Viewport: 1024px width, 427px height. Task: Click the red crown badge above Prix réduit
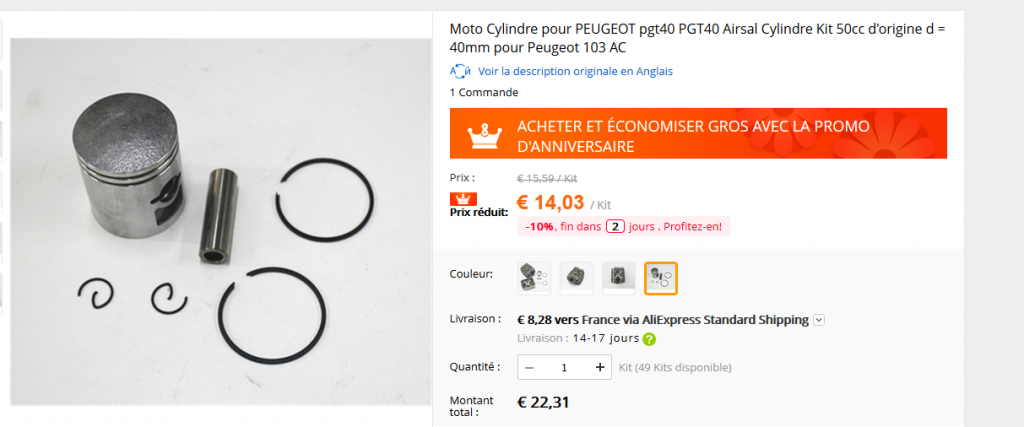463,199
